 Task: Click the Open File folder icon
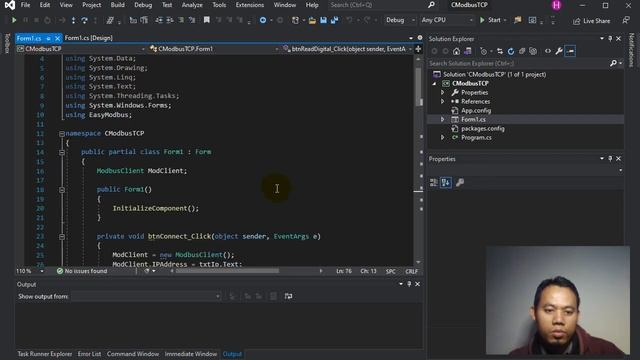click(312, 20)
